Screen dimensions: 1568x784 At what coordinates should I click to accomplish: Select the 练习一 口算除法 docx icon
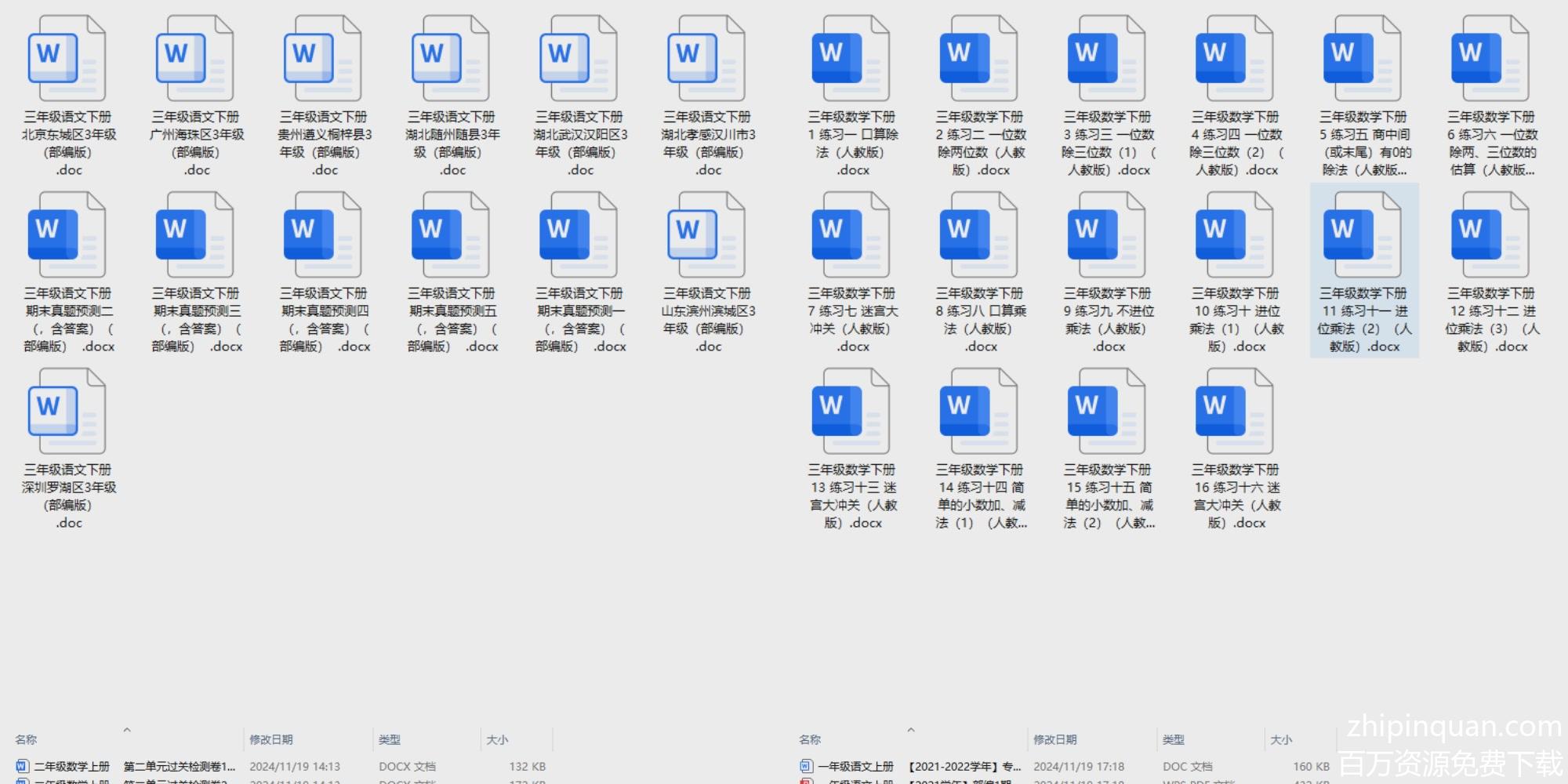[x=851, y=59]
